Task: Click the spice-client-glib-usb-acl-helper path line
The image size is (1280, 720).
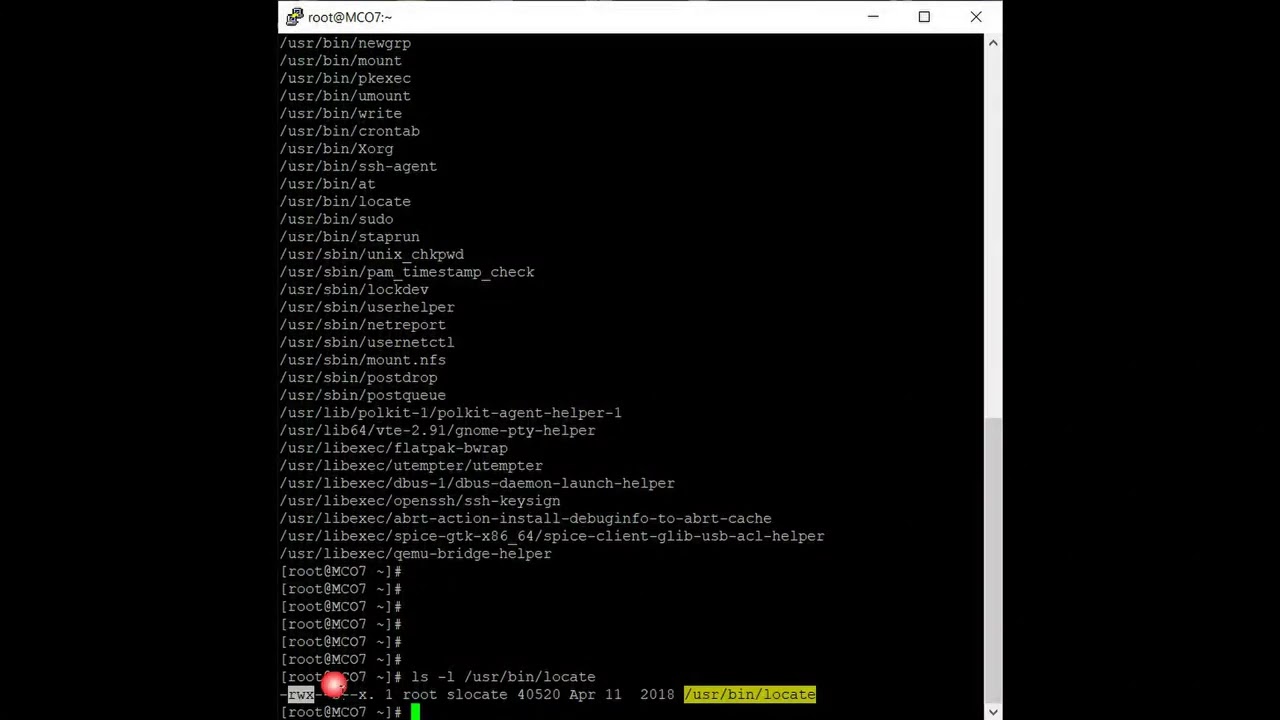Action: point(552,536)
